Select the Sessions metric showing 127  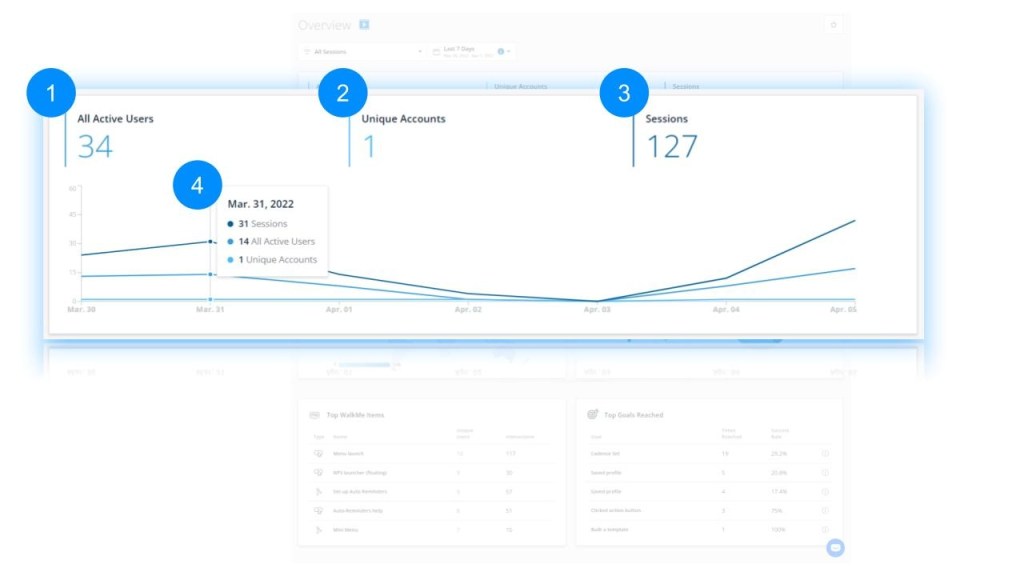click(x=671, y=137)
